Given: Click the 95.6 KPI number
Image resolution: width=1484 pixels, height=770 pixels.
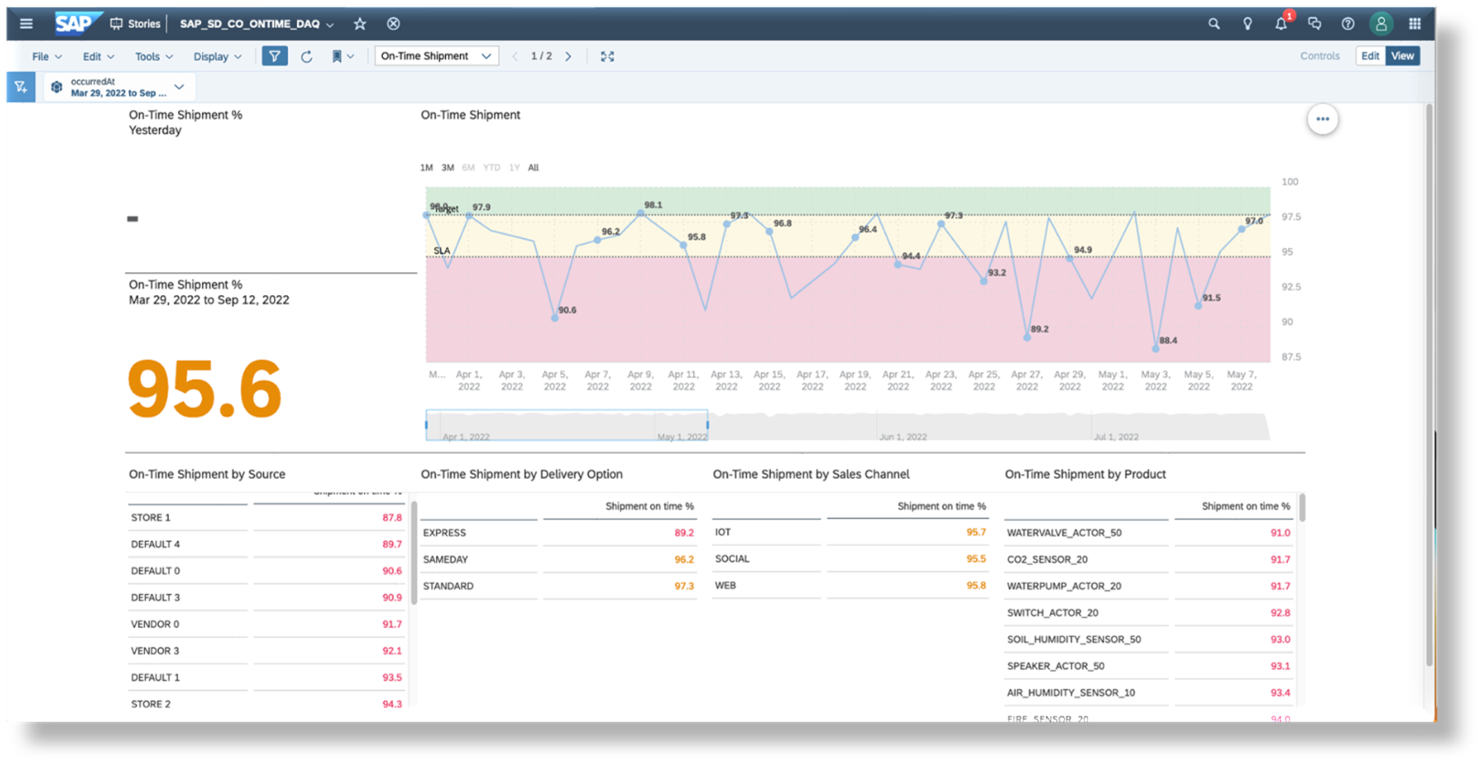Looking at the screenshot, I should (x=205, y=389).
